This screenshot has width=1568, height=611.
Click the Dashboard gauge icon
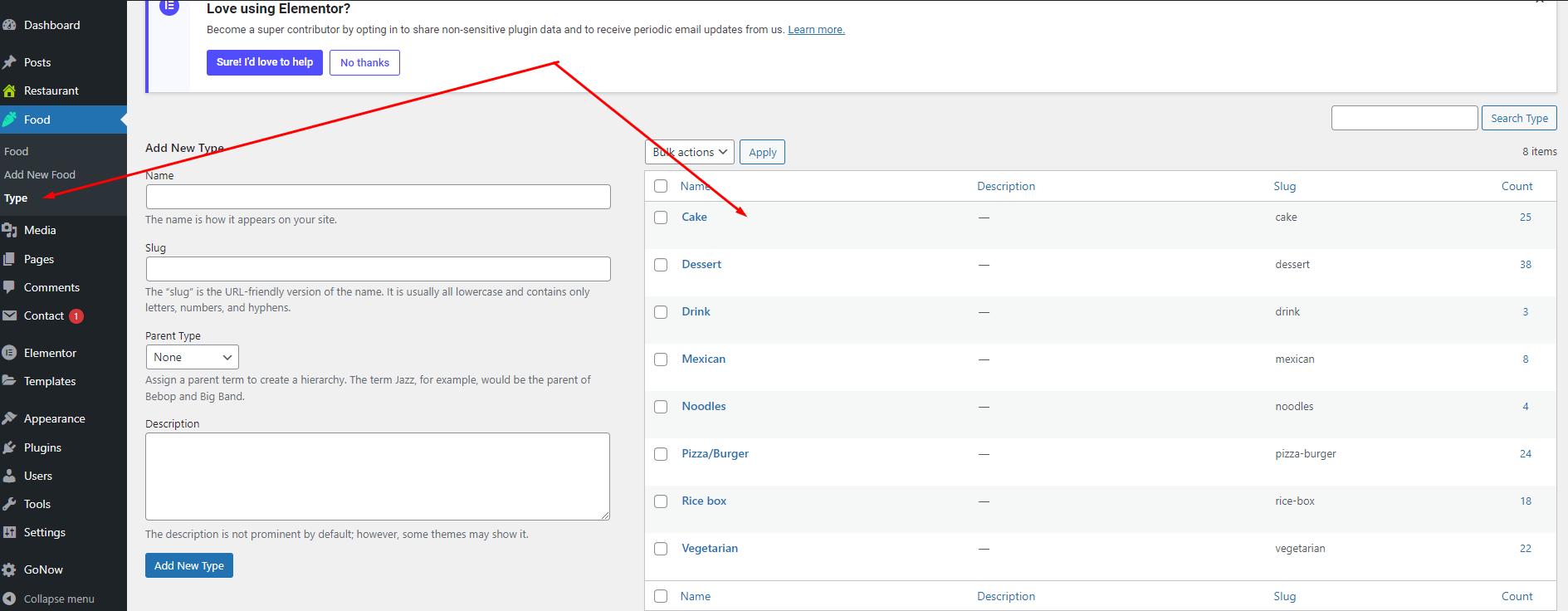(x=10, y=25)
